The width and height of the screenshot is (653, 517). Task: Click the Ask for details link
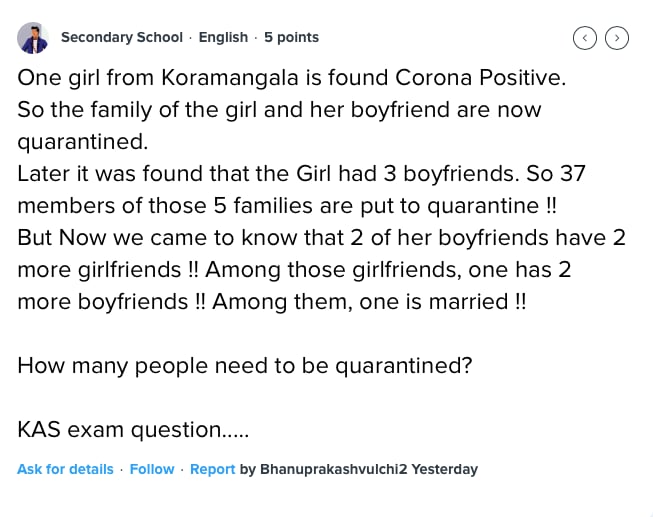pos(65,469)
